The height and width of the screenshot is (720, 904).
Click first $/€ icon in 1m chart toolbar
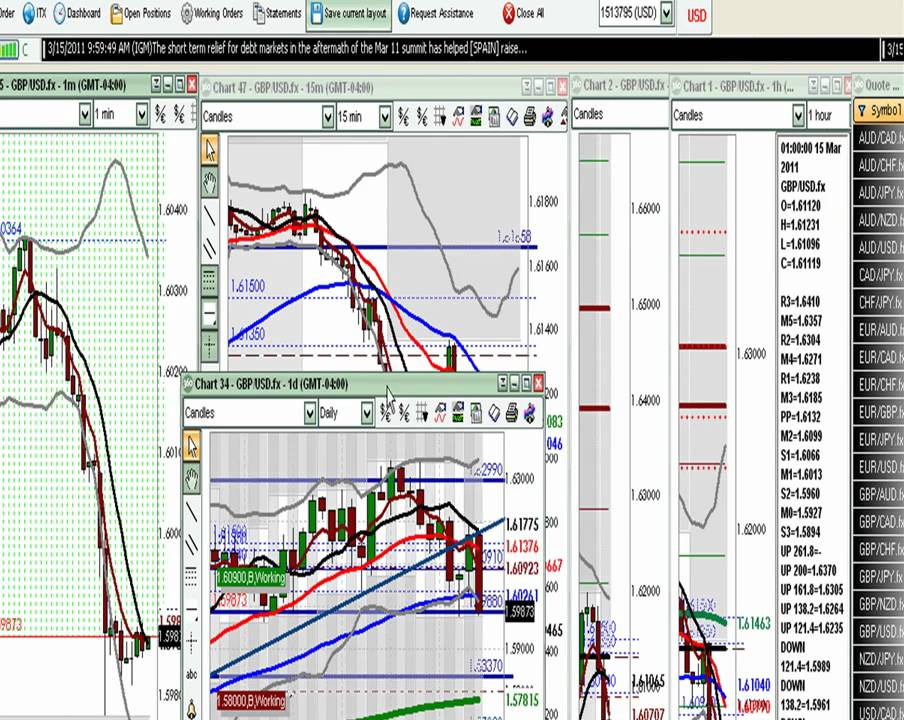coord(161,115)
